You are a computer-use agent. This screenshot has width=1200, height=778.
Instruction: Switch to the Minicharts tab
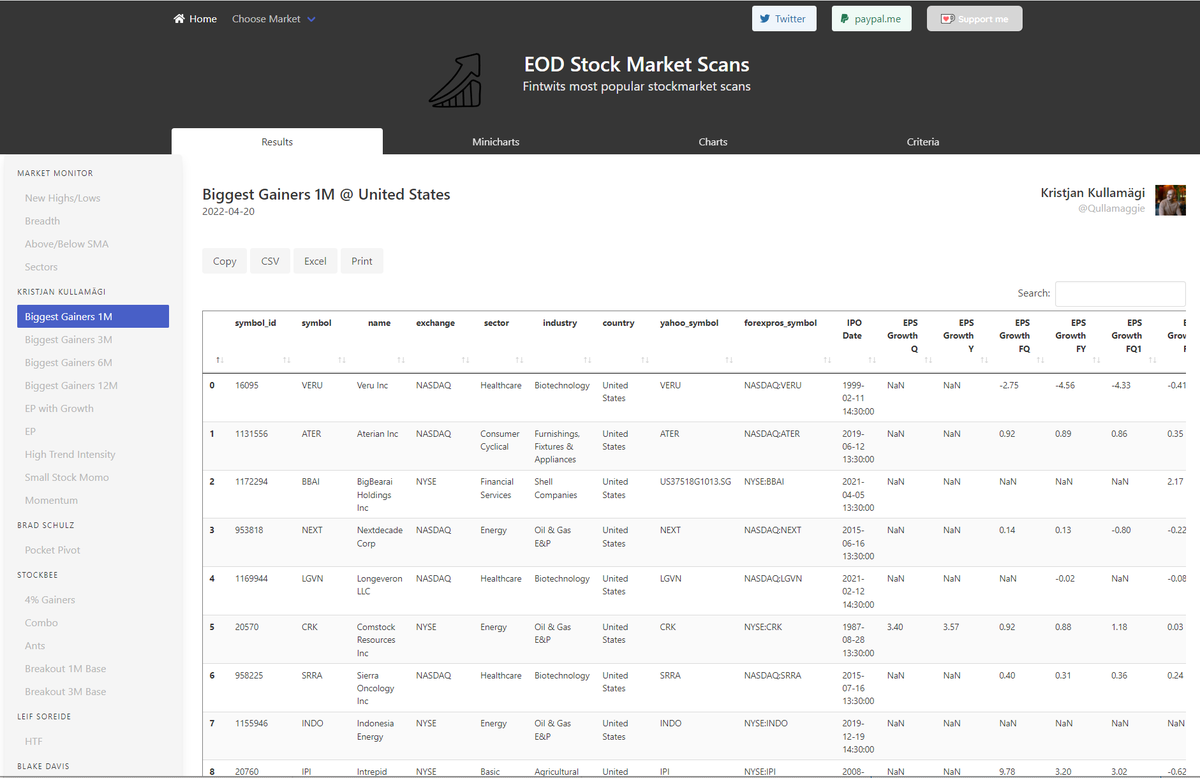(x=496, y=142)
